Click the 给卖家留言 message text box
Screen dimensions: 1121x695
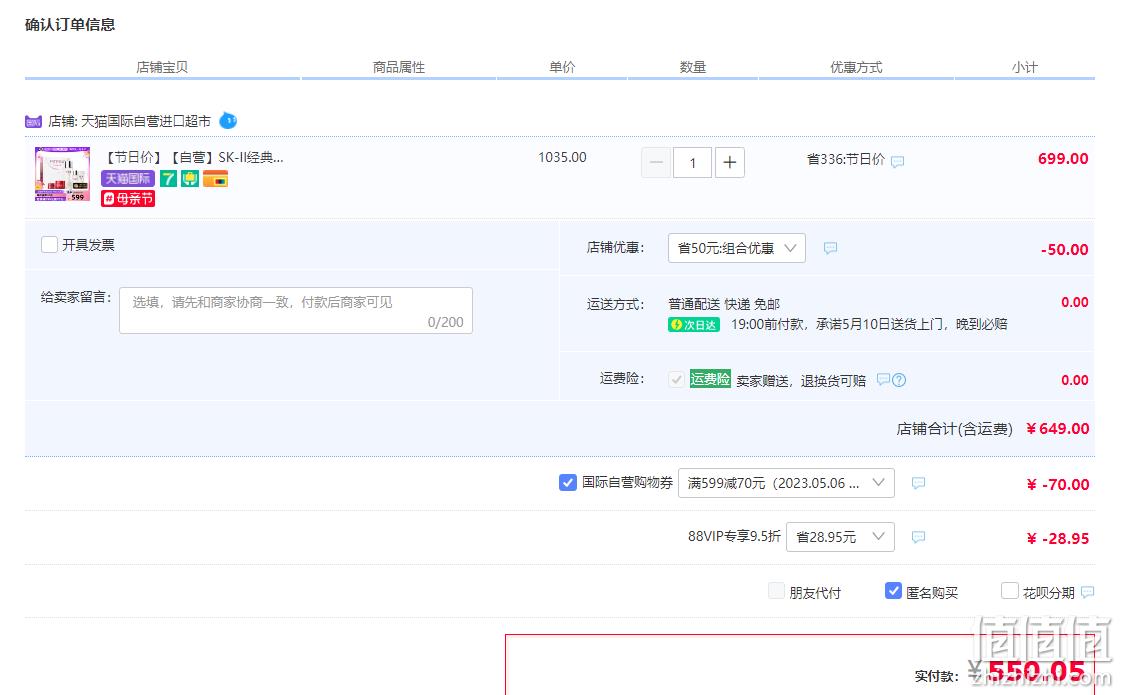click(296, 310)
